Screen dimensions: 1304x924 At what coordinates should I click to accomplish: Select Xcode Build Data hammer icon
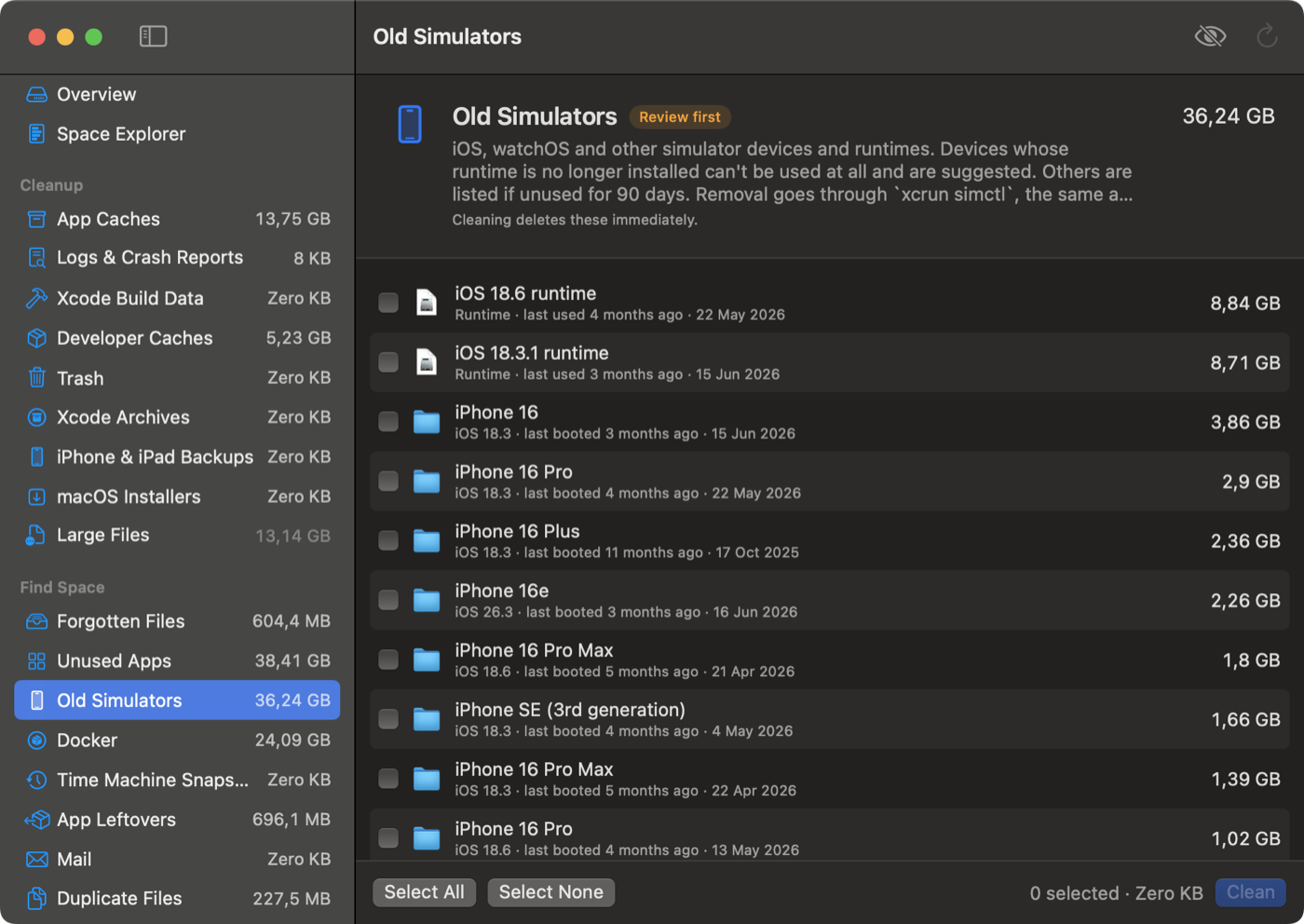[36, 298]
